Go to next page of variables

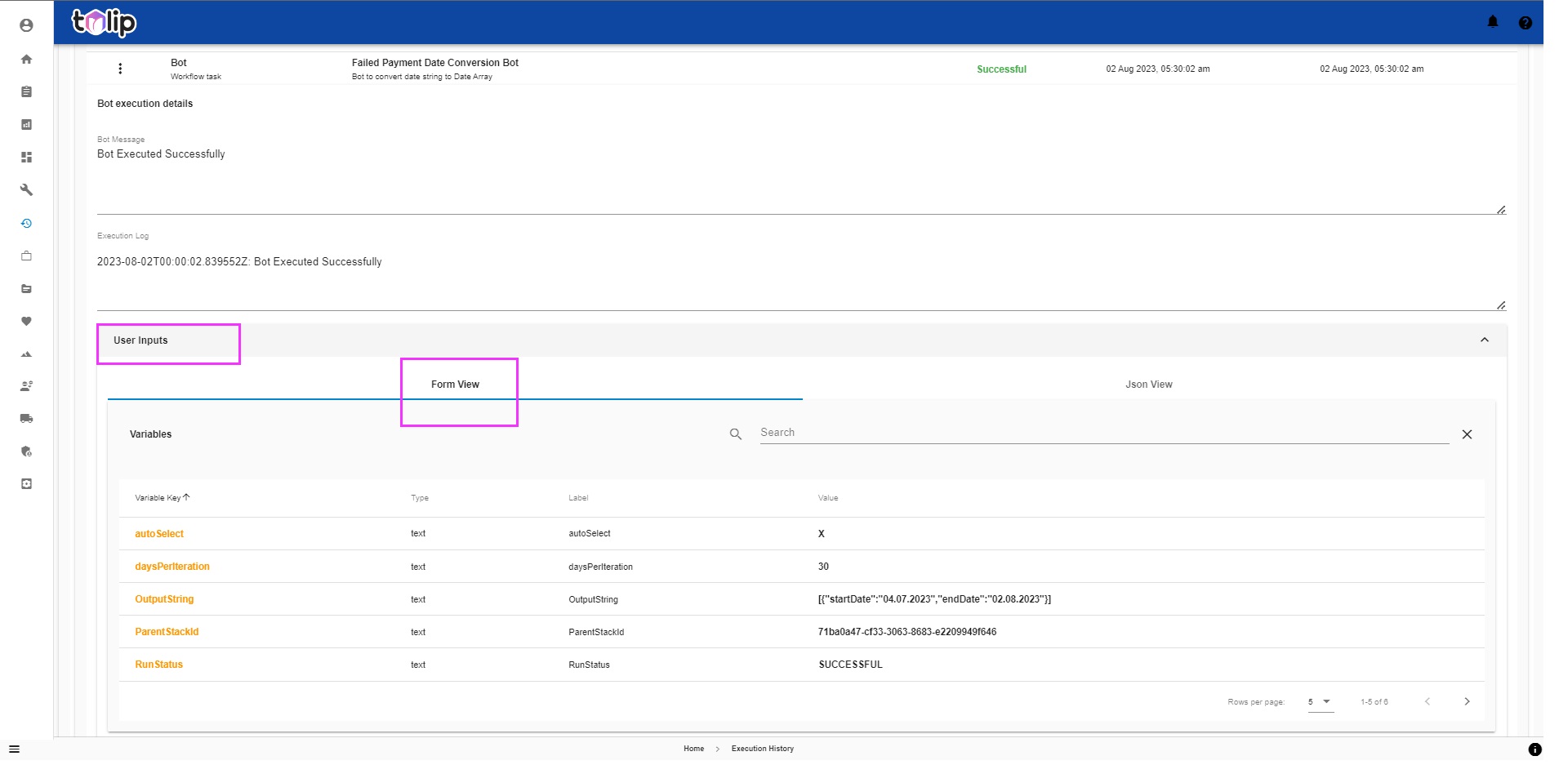[x=1467, y=701]
